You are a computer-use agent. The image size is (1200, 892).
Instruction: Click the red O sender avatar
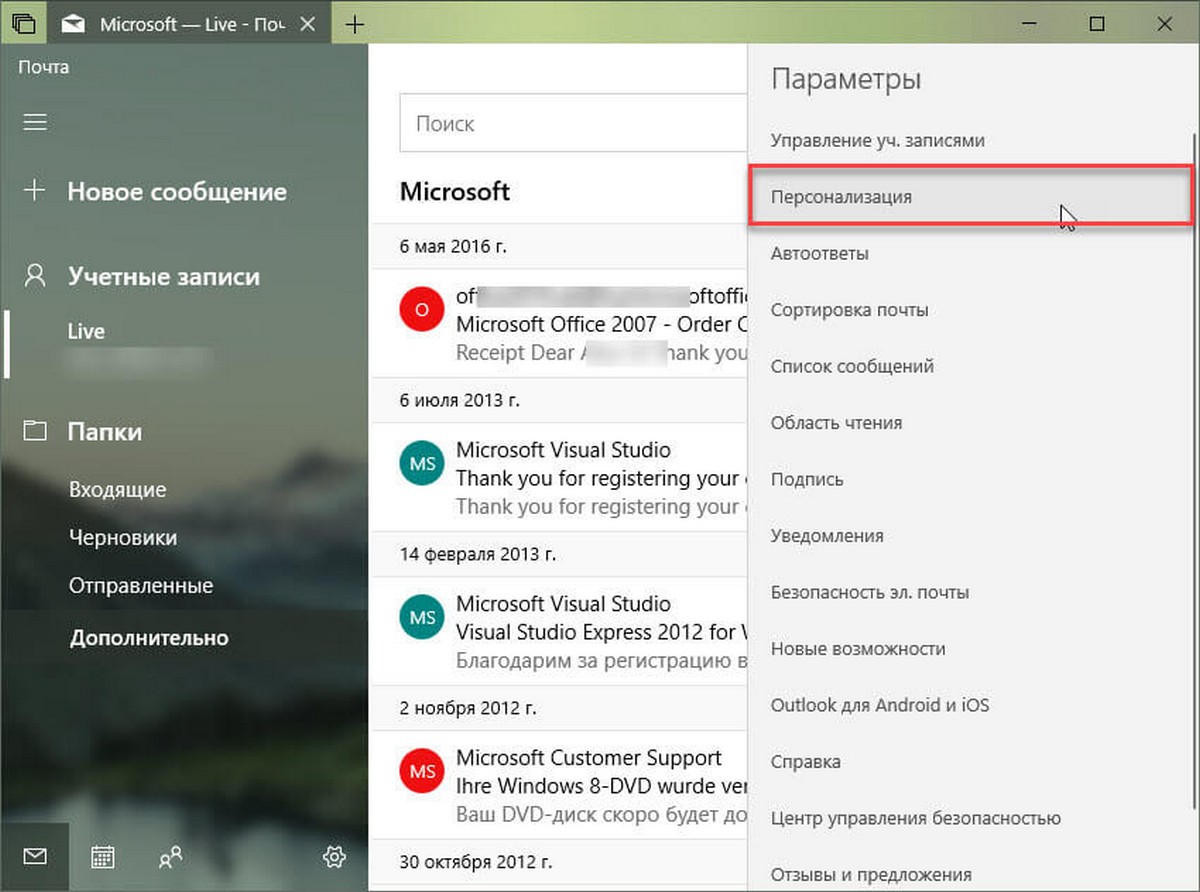pyautogui.click(x=421, y=310)
